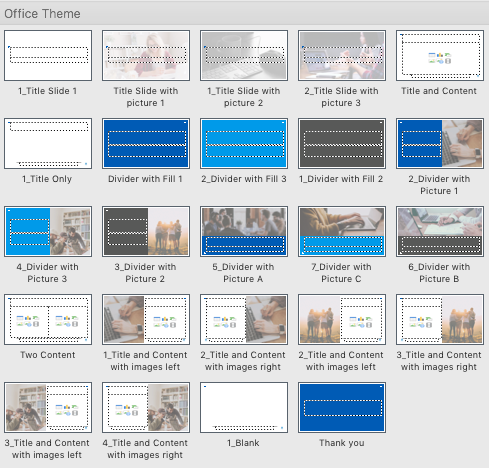This screenshot has width=489, height=468.
Task: Choose the 7_Divider with Picture C layout
Action: click(342, 231)
